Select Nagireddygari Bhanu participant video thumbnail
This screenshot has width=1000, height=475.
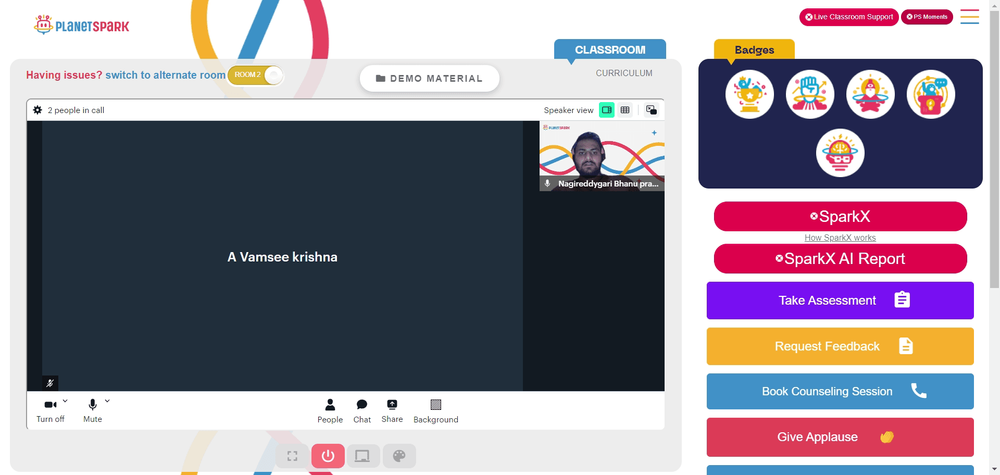click(x=602, y=156)
